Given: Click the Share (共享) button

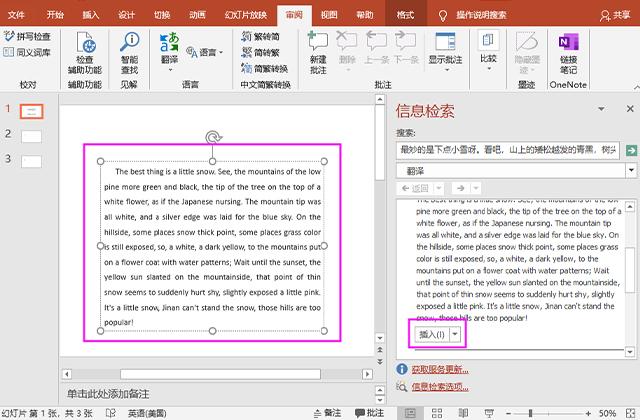Looking at the screenshot, I should (616, 15).
